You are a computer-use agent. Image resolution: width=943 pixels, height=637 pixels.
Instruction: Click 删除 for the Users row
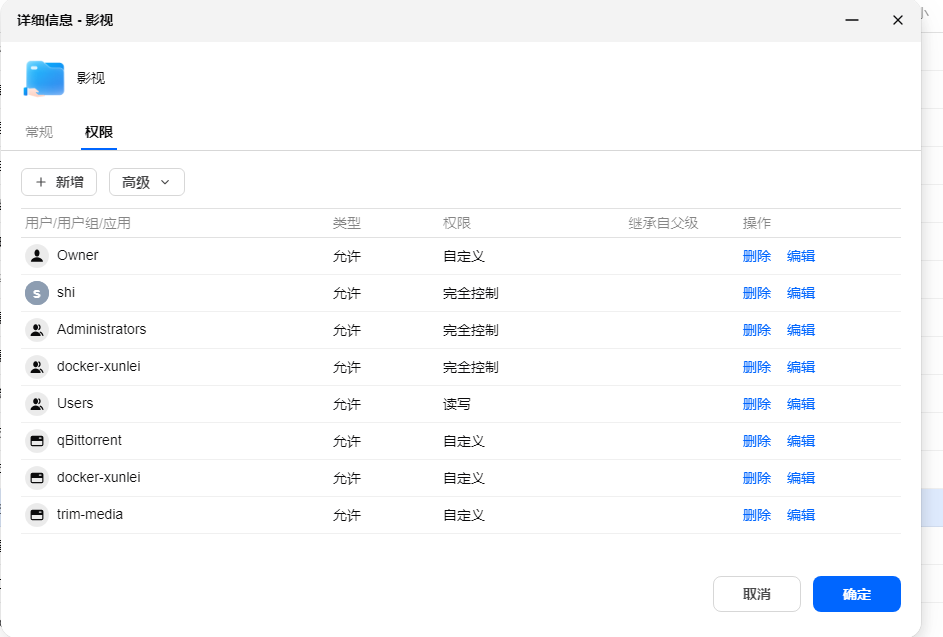click(x=757, y=404)
